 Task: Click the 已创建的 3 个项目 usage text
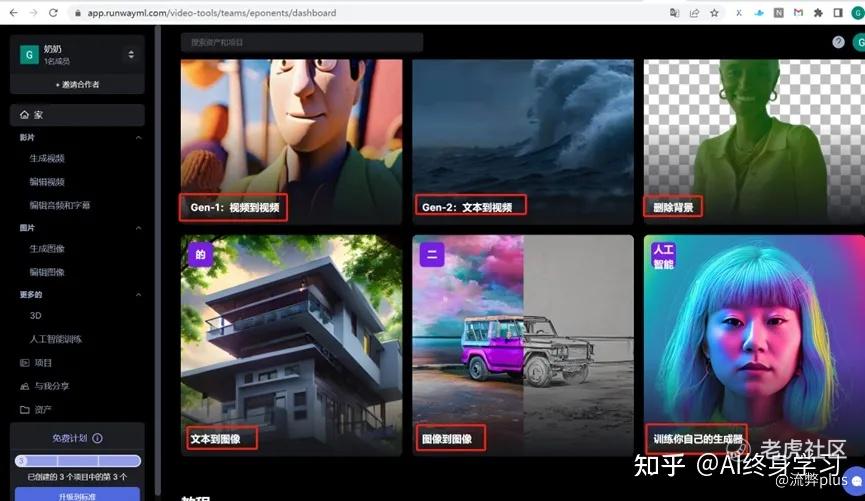coord(77,477)
